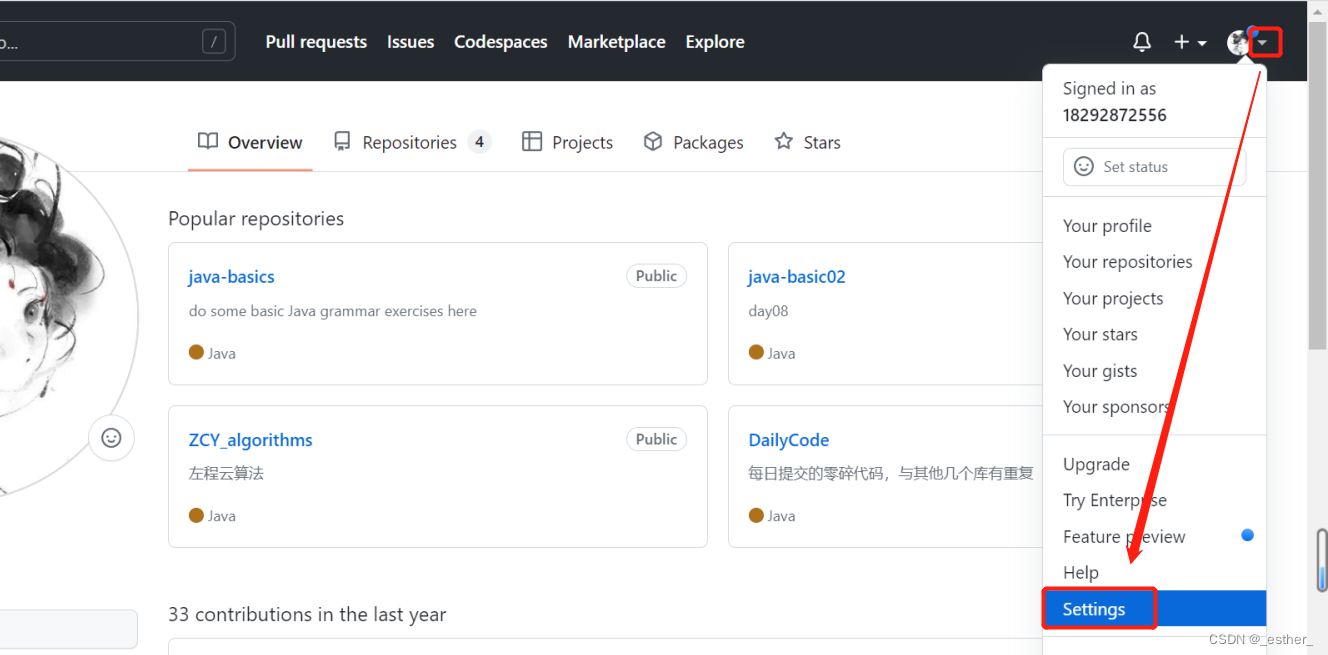Click the 'day08' repository description

[768, 311]
